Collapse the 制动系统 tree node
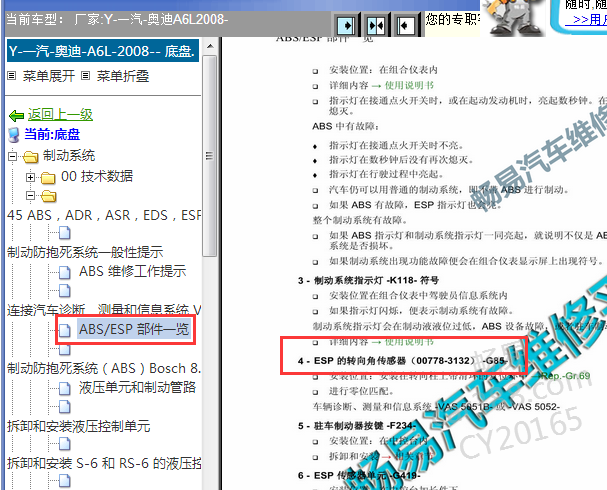 [12, 156]
